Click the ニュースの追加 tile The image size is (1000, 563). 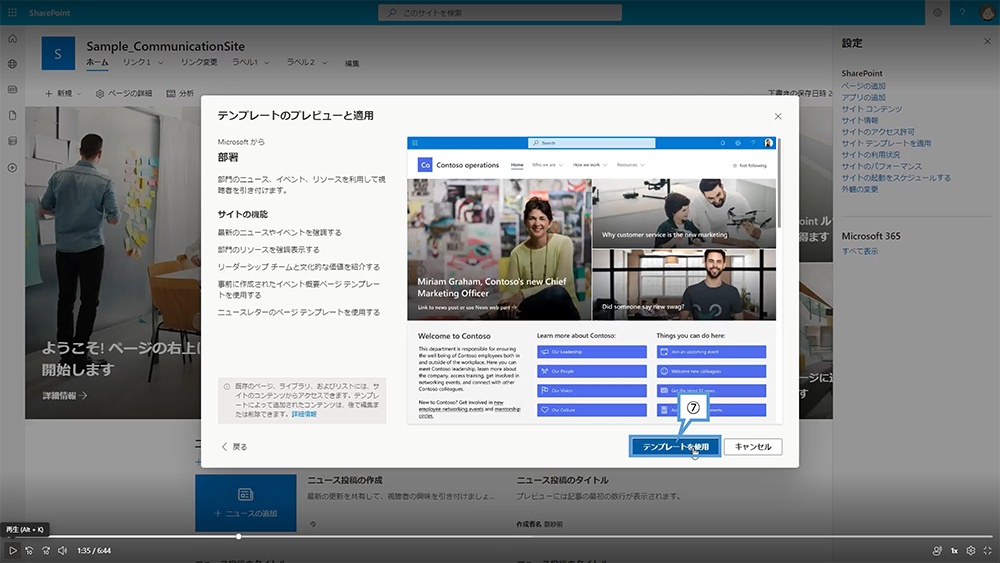pos(246,502)
